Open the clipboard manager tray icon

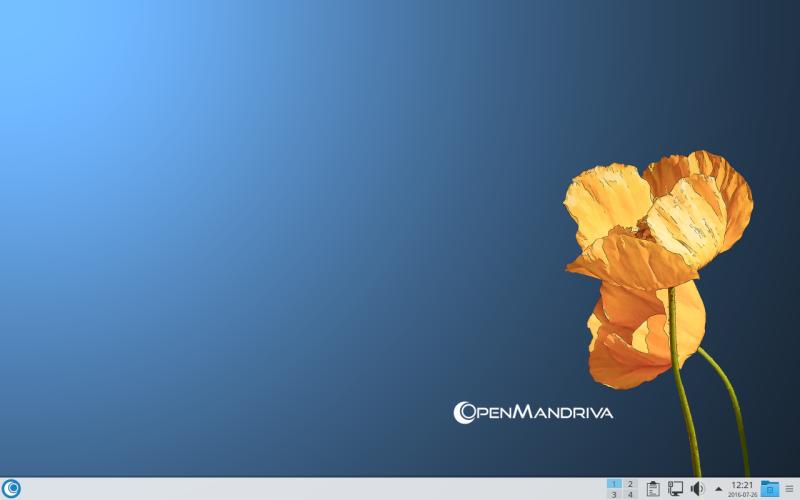click(x=652, y=488)
